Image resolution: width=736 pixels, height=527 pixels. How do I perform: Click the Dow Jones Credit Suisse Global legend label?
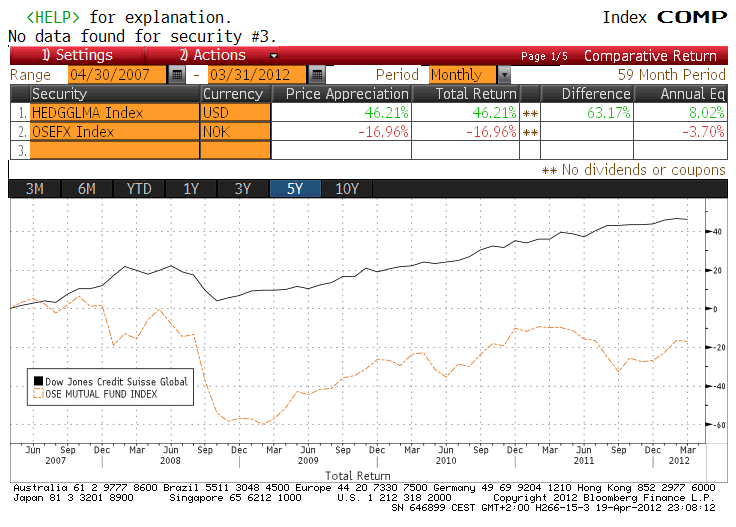click(x=116, y=382)
